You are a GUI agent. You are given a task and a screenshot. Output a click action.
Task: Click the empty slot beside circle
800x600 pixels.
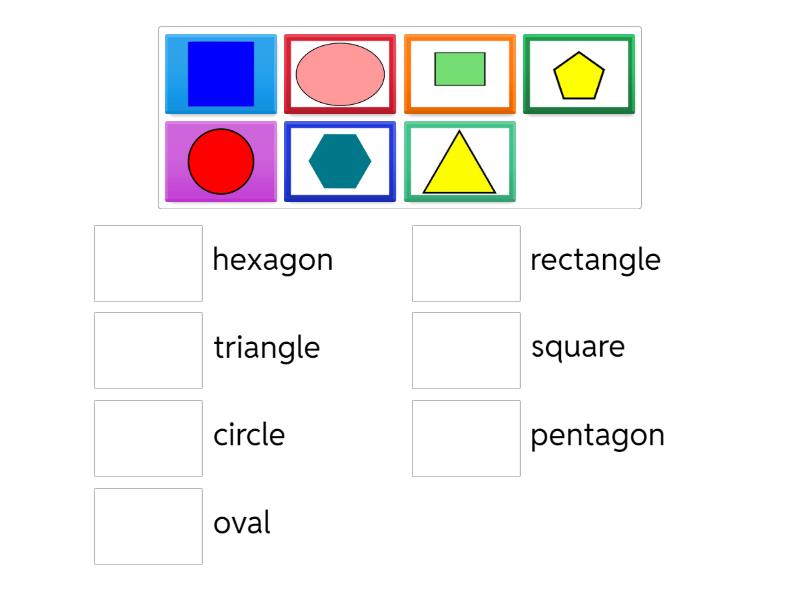pyautogui.click(x=148, y=438)
